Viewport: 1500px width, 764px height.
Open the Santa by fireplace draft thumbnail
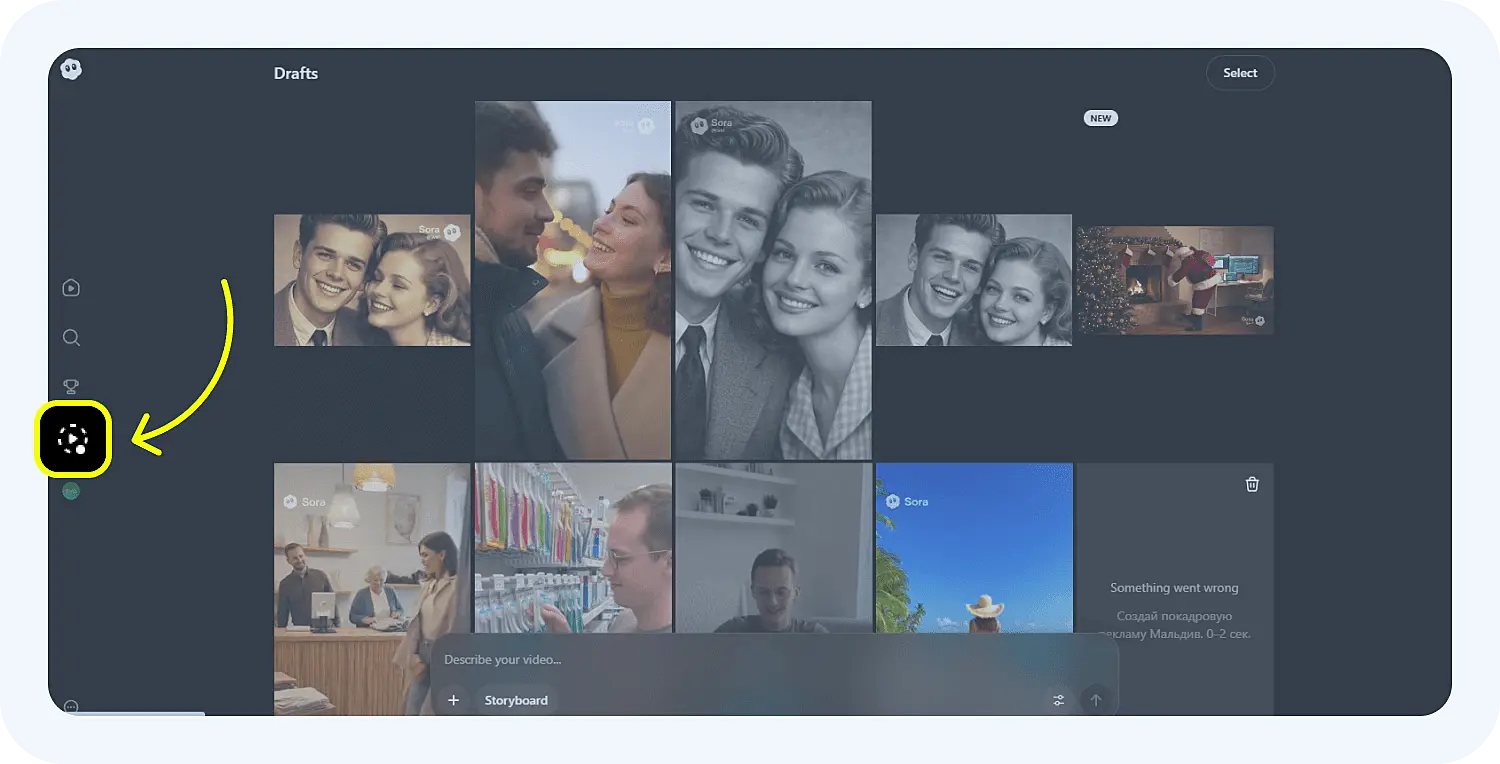click(1174, 280)
